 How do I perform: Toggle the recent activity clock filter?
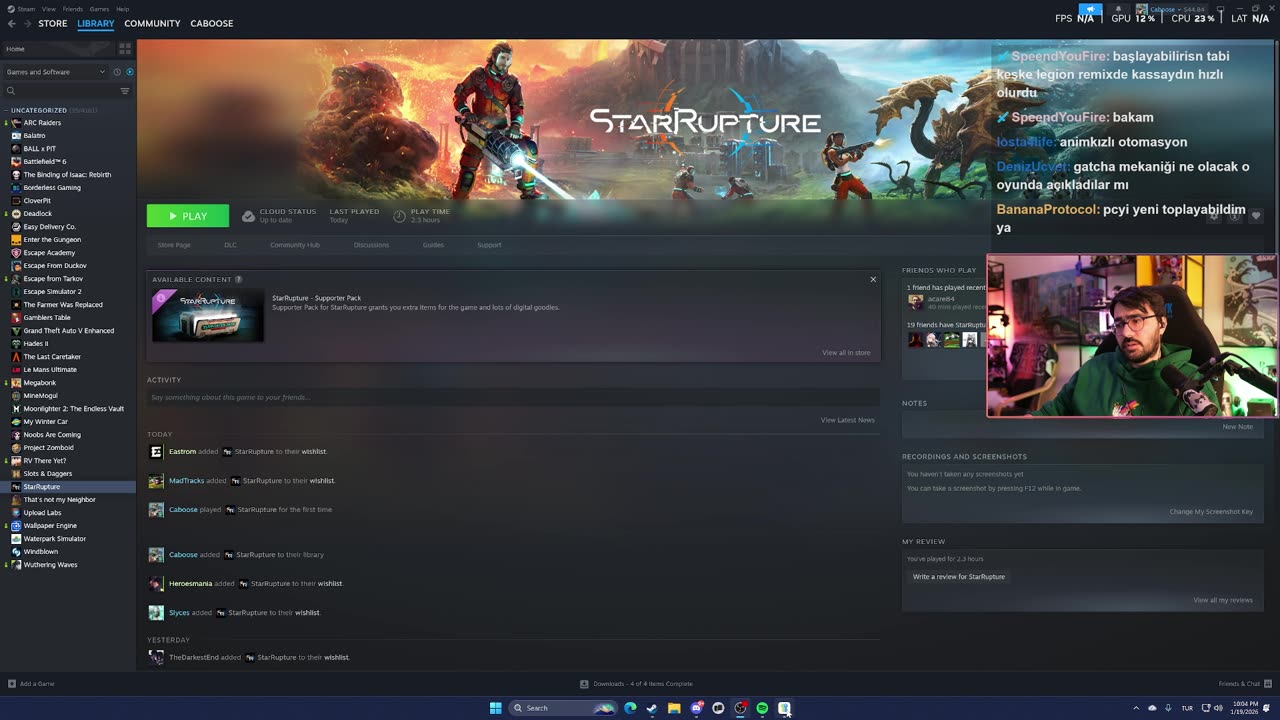116,72
